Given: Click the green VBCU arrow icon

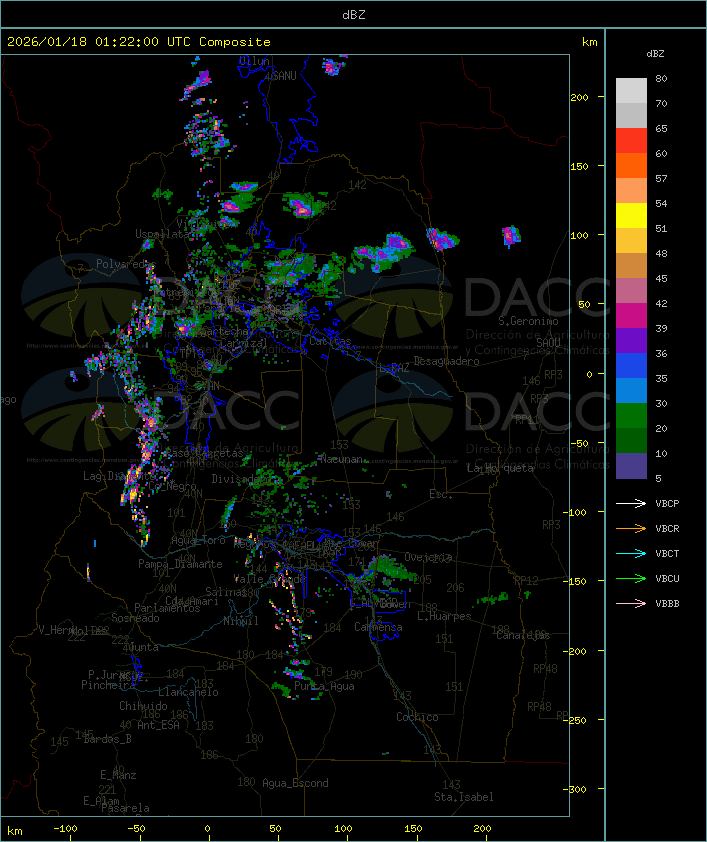Looking at the screenshot, I should pos(631,578).
